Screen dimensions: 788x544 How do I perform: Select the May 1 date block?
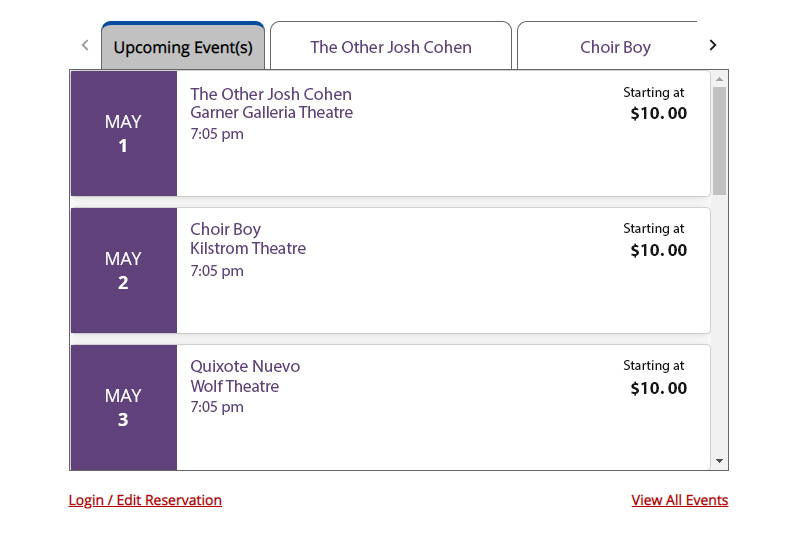(123, 133)
